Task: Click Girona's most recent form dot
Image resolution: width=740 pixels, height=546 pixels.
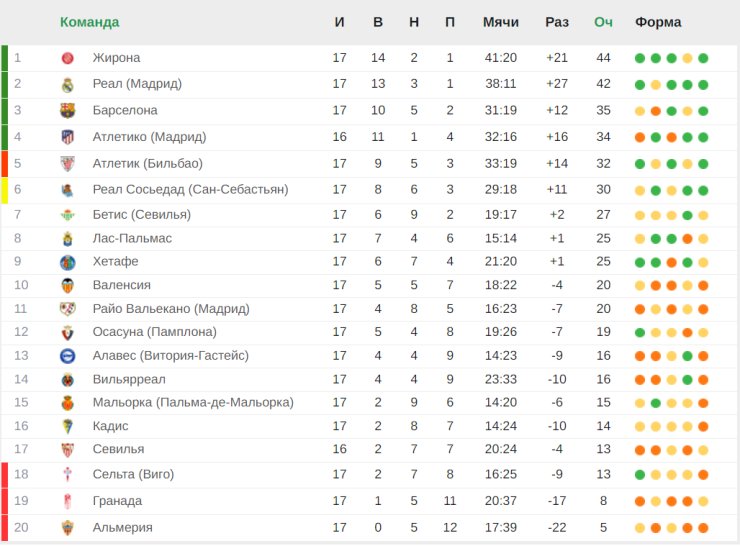Action: [703, 58]
